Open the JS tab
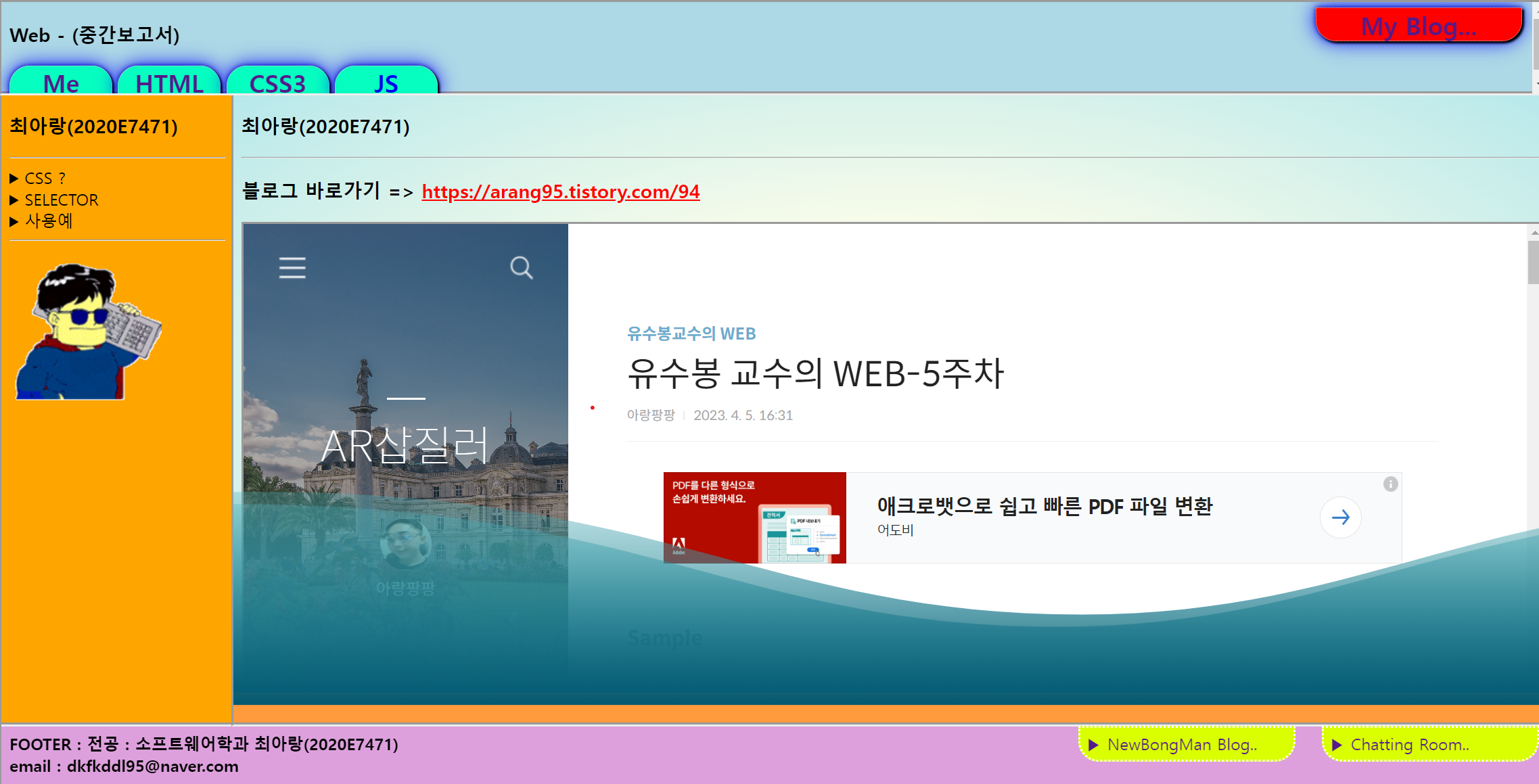Image resolution: width=1539 pixels, height=784 pixels. pyautogui.click(x=386, y=83)
